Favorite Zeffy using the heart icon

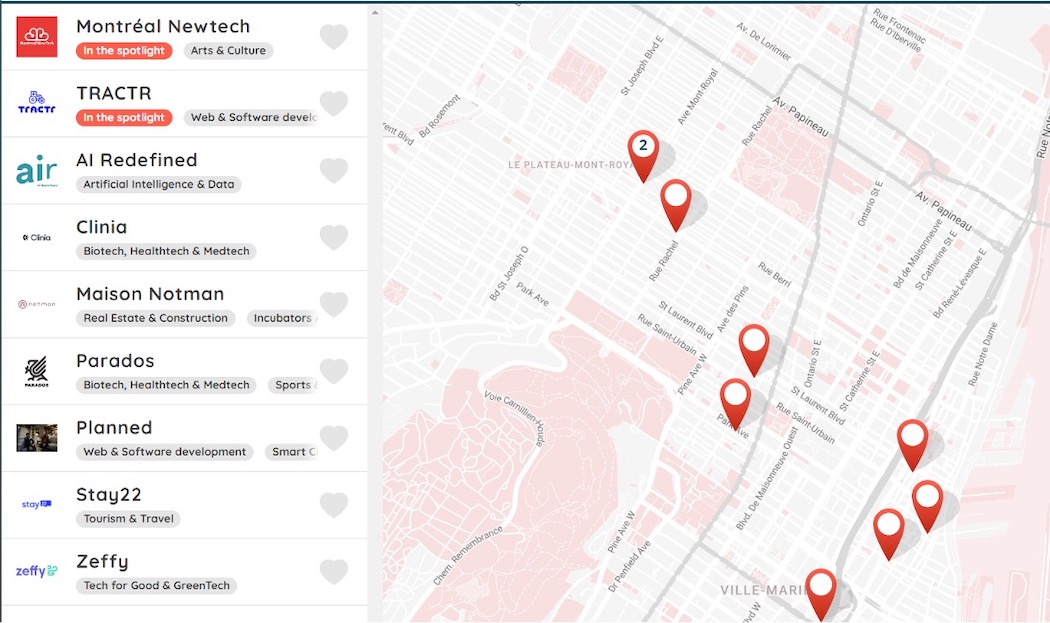pyautogui.click(x=333, y=572)
